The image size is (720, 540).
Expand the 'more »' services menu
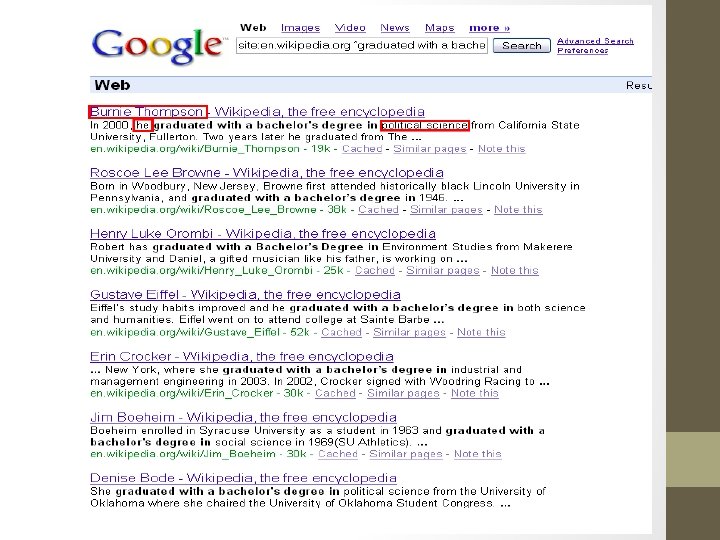click(x=489, y=28)
